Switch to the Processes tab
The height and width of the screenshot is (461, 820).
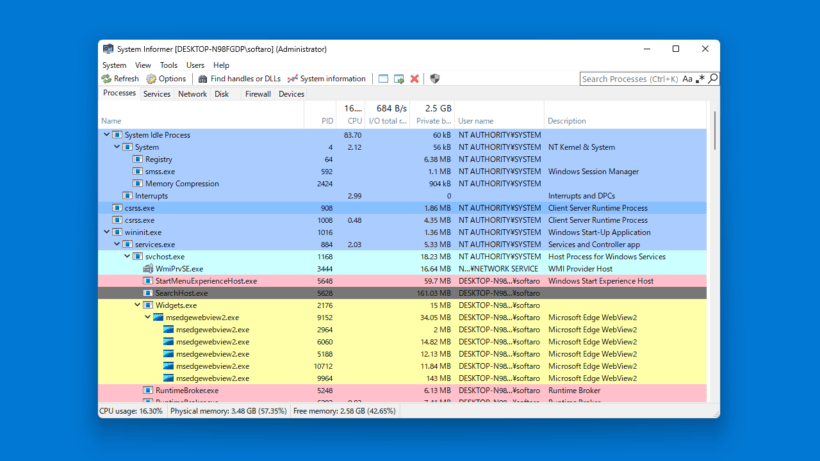click(119, 93)
